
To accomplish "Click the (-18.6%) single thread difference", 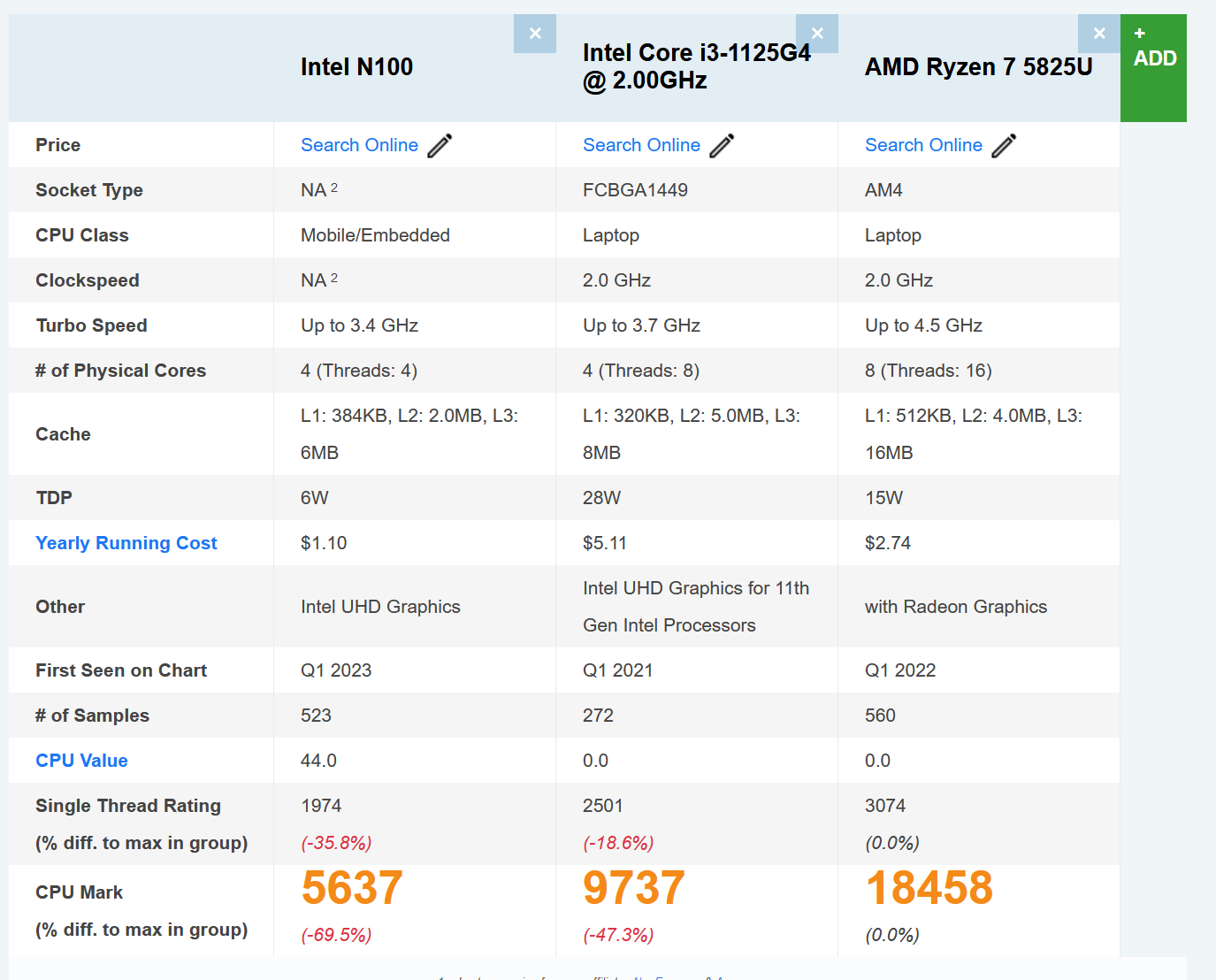I will (x=618, y=843).
